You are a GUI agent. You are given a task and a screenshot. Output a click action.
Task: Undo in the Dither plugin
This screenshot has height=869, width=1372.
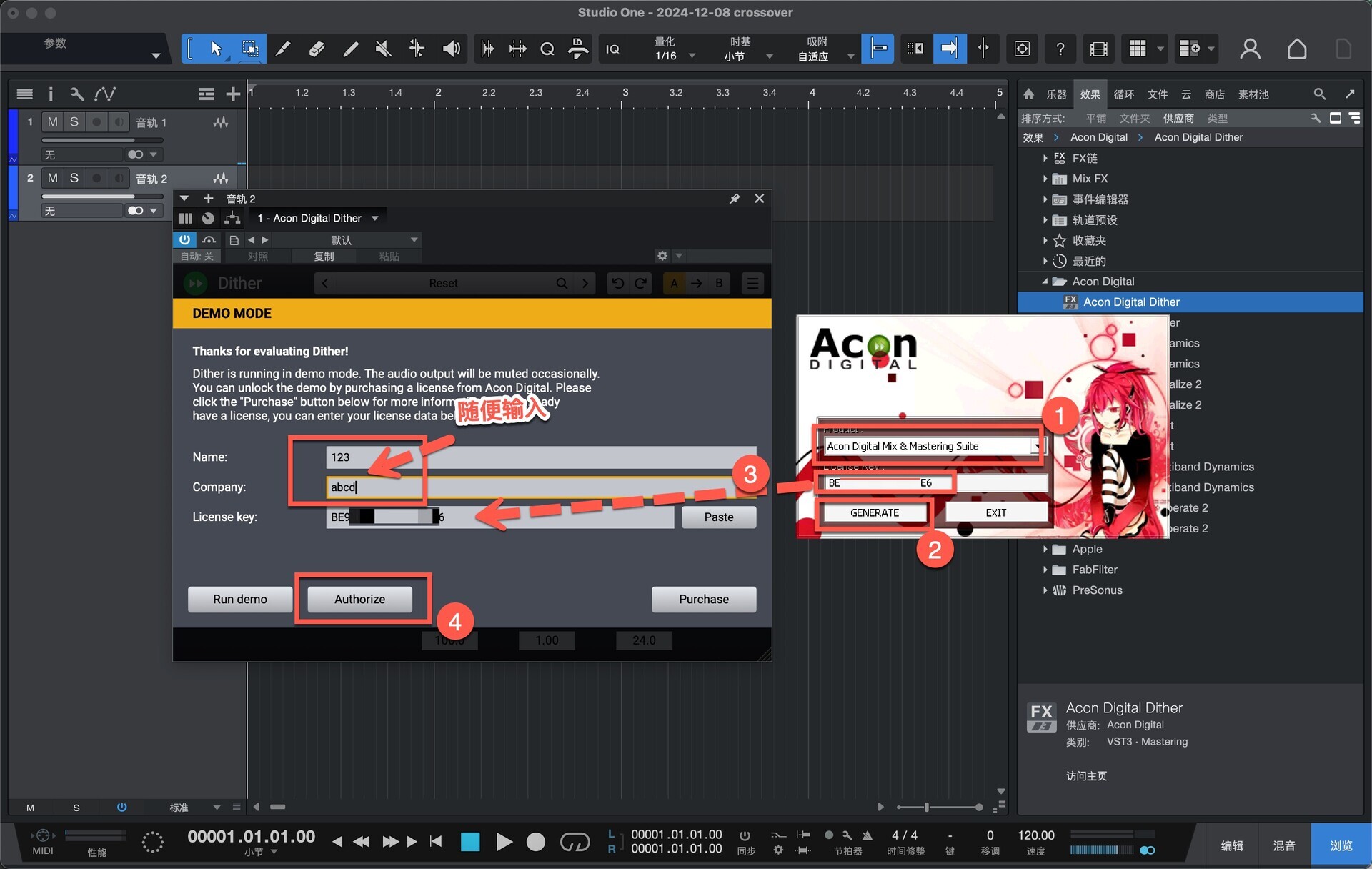point(618,284)
